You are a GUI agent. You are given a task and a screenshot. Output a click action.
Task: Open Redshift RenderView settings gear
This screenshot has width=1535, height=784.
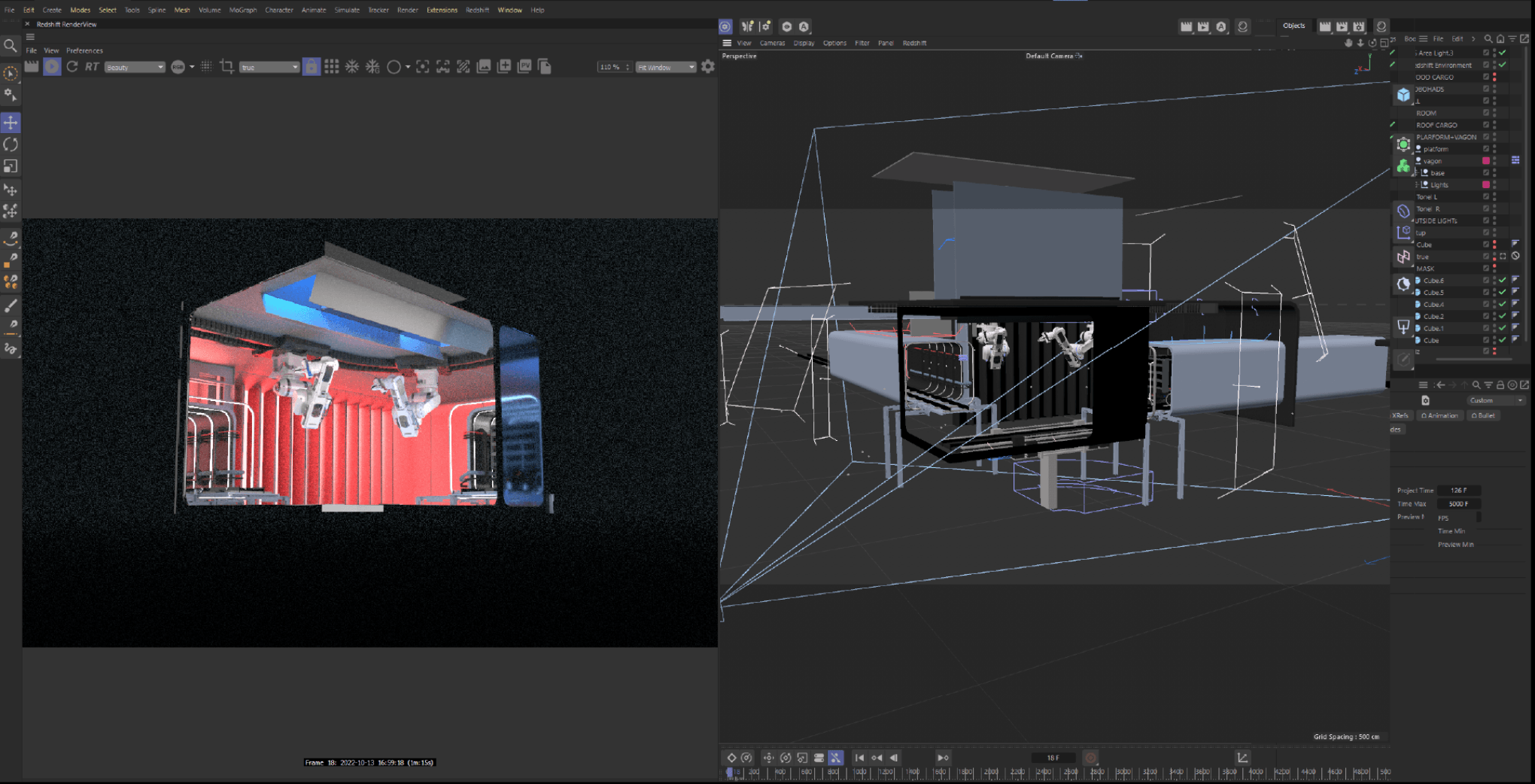(708, 67)
